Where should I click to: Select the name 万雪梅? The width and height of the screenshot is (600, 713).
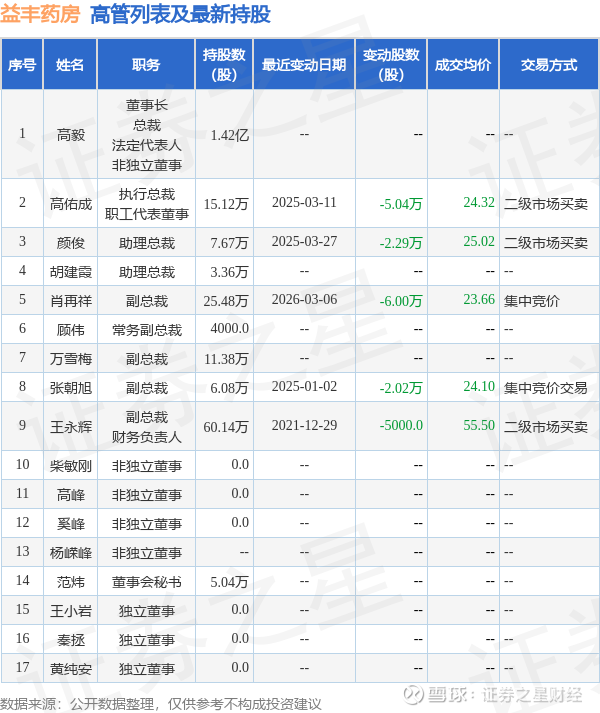click(71, 359)
